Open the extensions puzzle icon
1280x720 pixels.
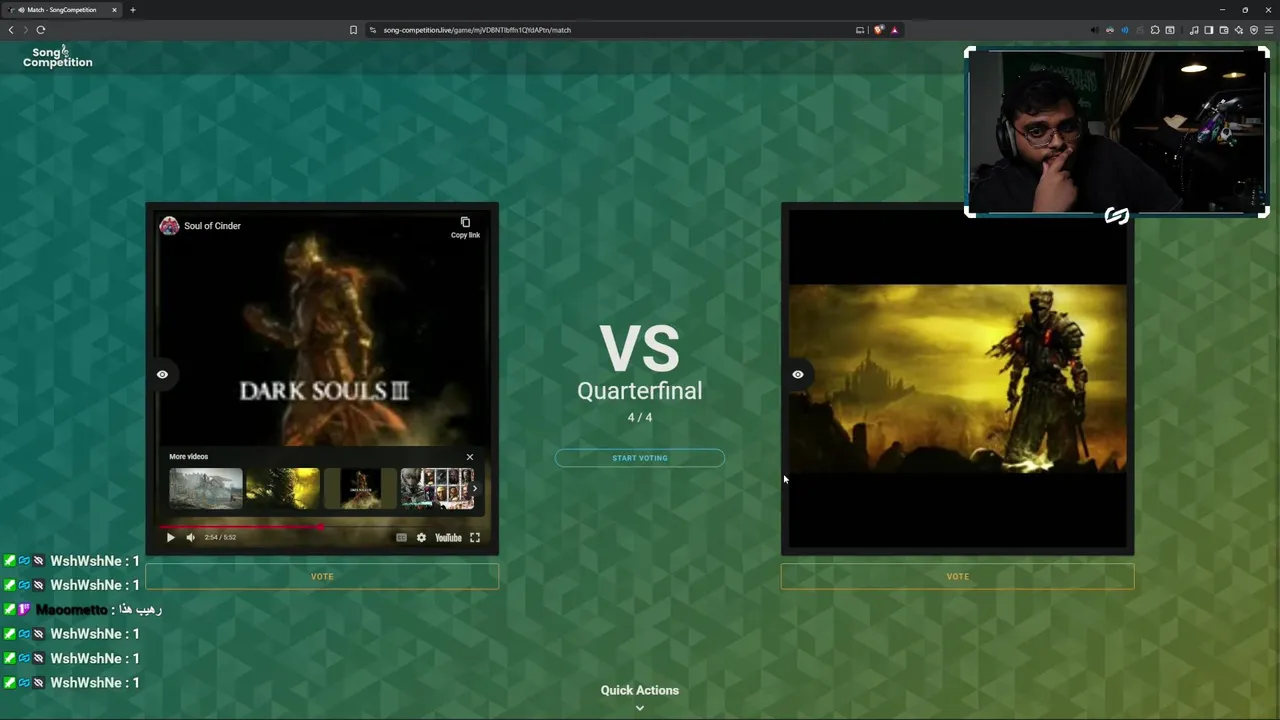coord(1155,30)
